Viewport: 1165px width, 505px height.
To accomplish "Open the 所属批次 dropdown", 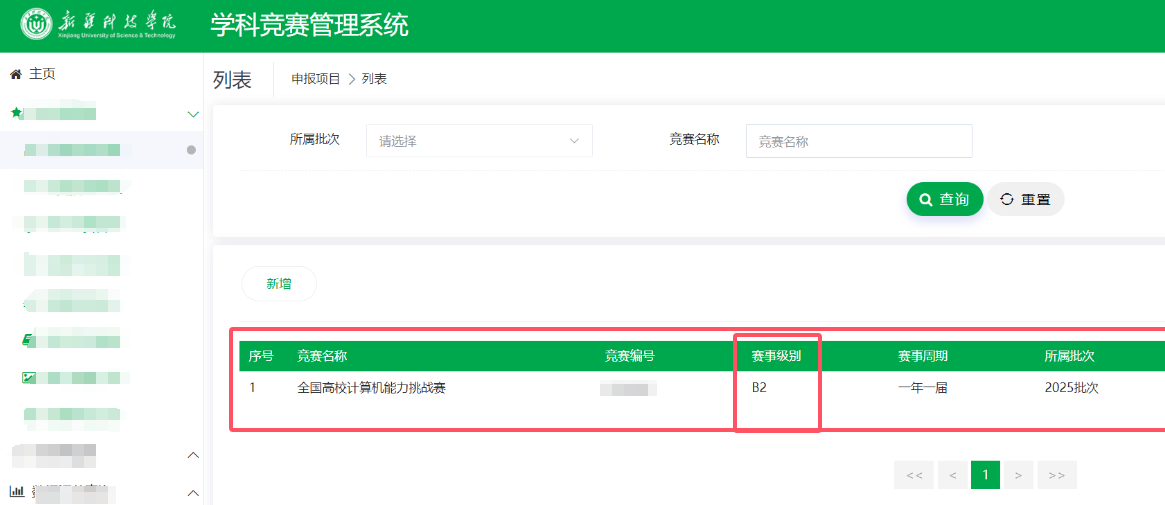I will click(x=479, y=140).
